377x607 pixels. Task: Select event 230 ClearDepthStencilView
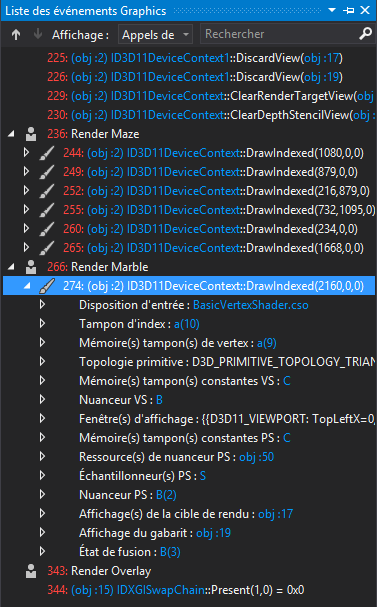[211, 115]
